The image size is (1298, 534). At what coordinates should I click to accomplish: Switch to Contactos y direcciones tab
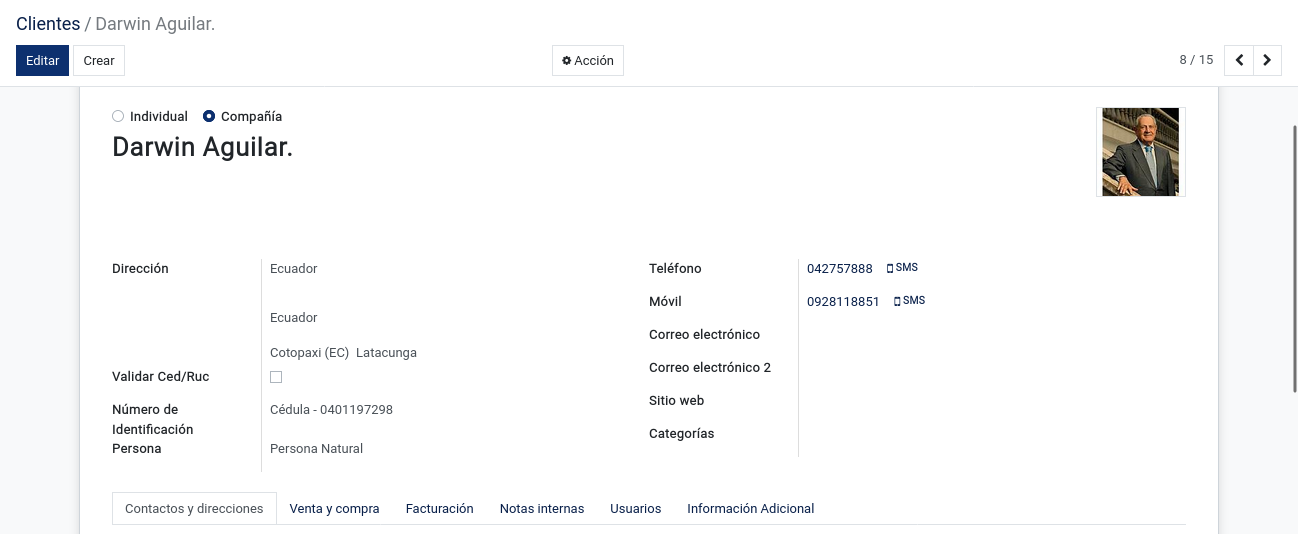coord(194,508)
